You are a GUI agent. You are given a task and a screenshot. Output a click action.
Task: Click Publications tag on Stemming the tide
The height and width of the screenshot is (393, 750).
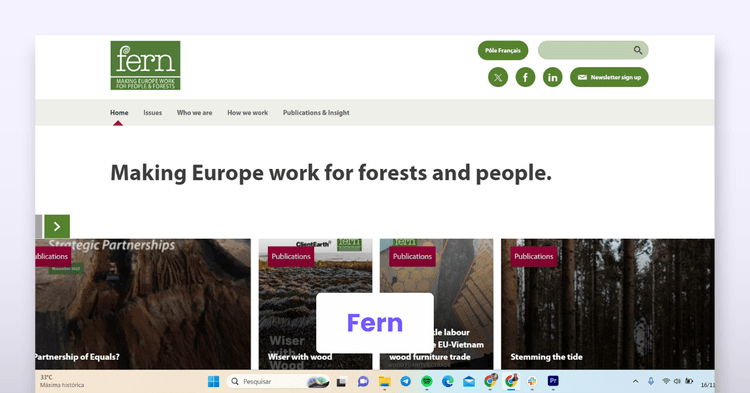click(533, 256)
